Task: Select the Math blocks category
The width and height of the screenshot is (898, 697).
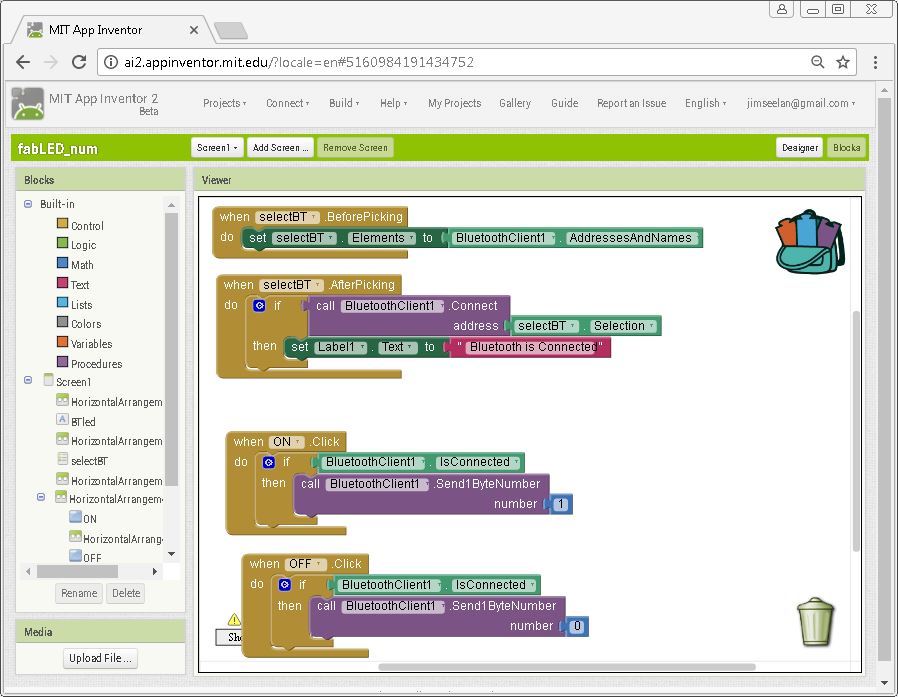Action: [75, 265]
